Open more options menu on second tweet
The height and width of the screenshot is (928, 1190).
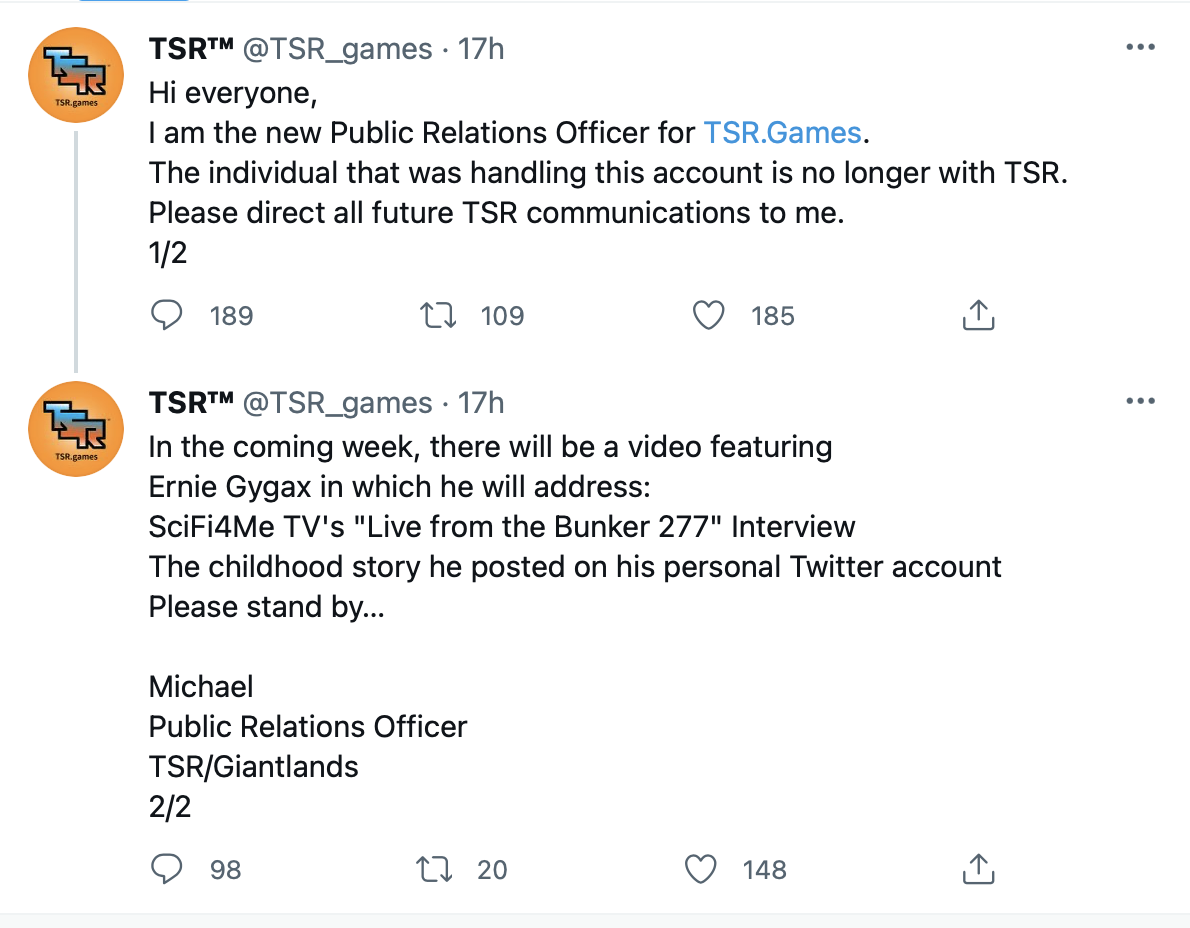(x=1140, y=402)
